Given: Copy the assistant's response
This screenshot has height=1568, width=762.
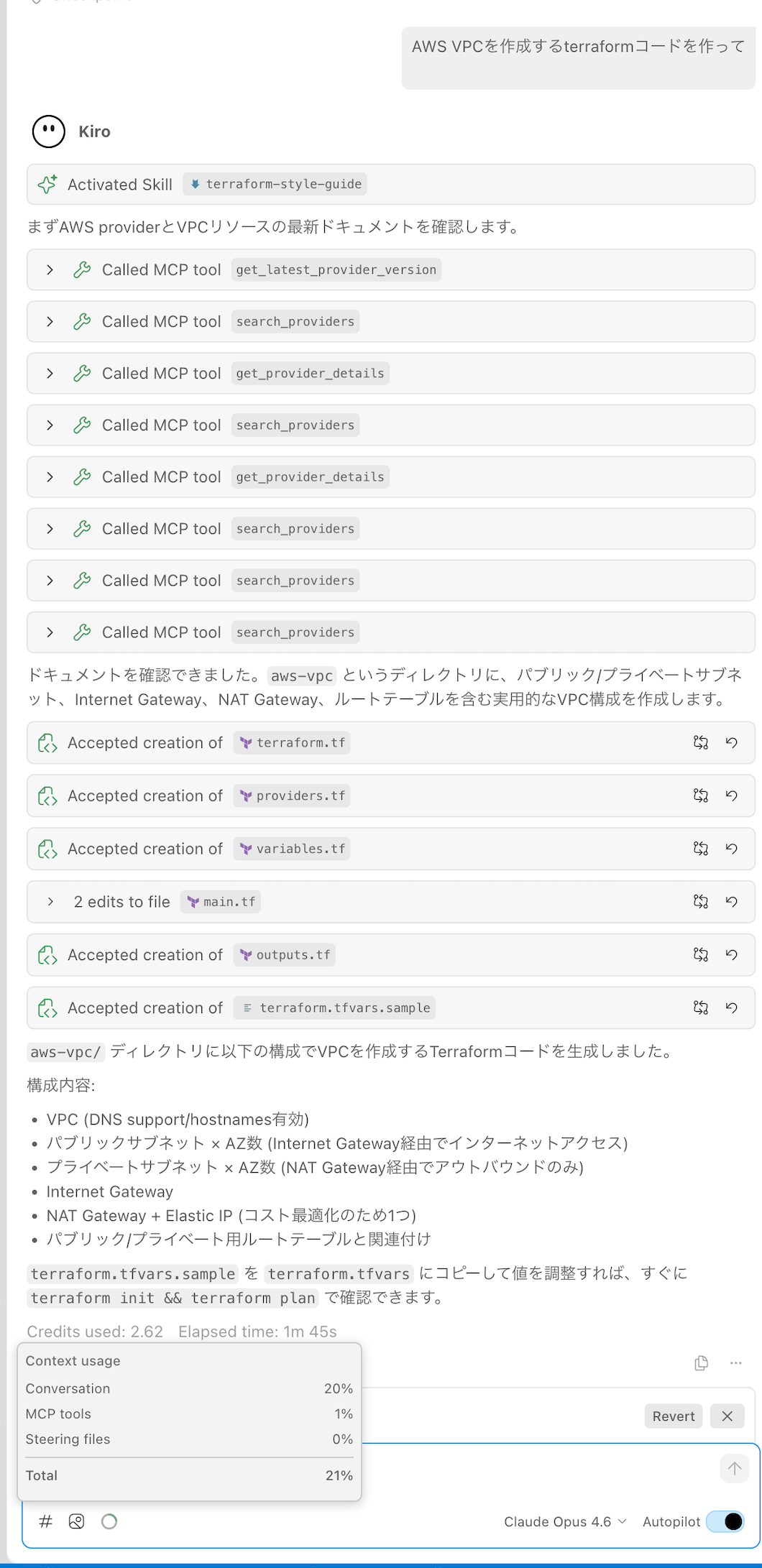Looking at the screenshot, I should coord(701,1362).
